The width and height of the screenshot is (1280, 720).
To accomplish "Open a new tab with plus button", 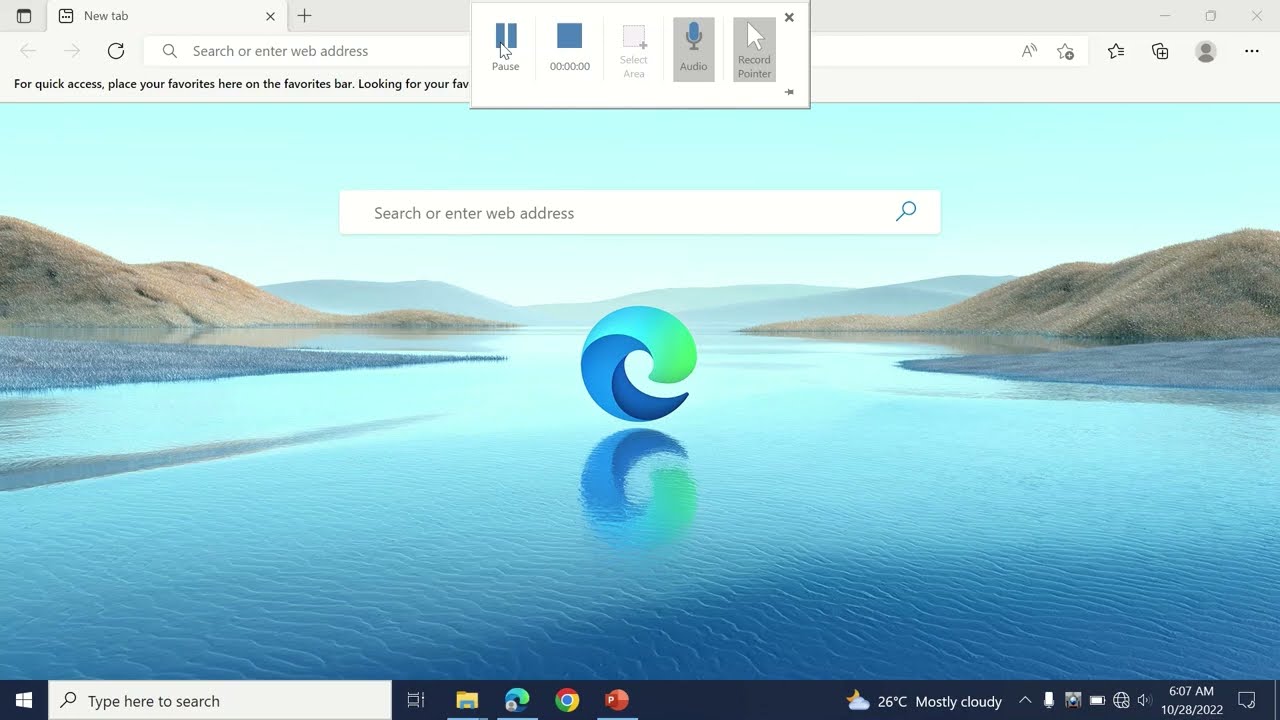I will click(305, 16).
